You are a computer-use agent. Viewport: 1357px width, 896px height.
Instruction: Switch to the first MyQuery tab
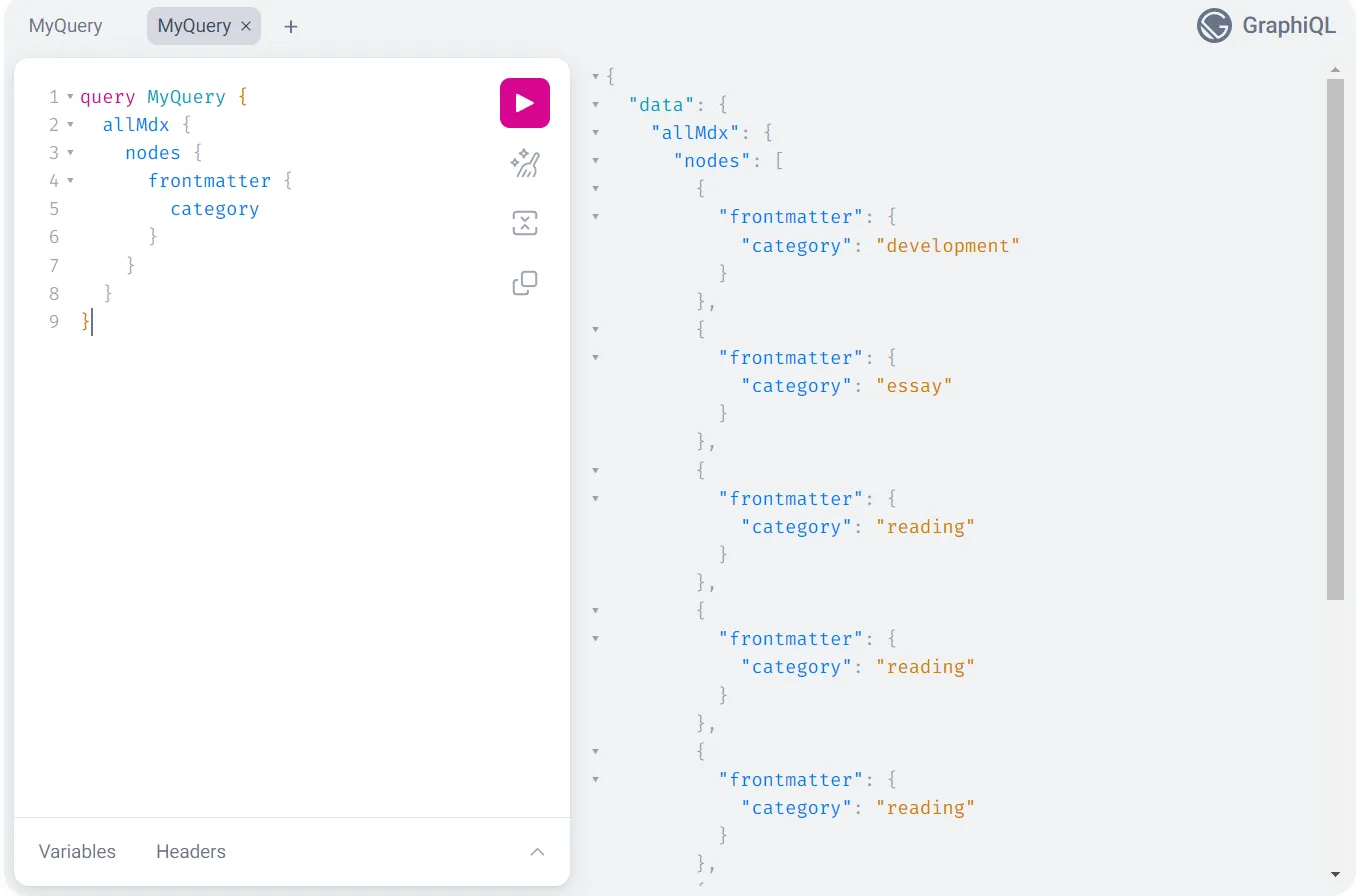pyautogui.click(x=65, y=26)
